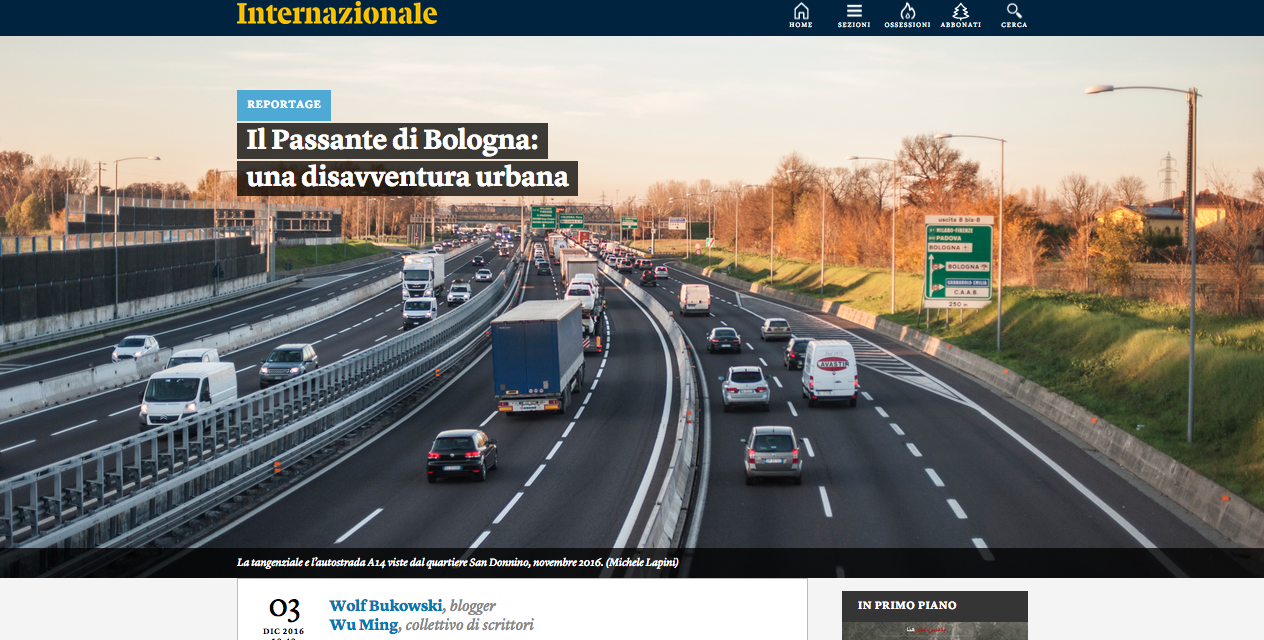
Task: Click the 03 Dic 2016 publication date
Action: 284,616
